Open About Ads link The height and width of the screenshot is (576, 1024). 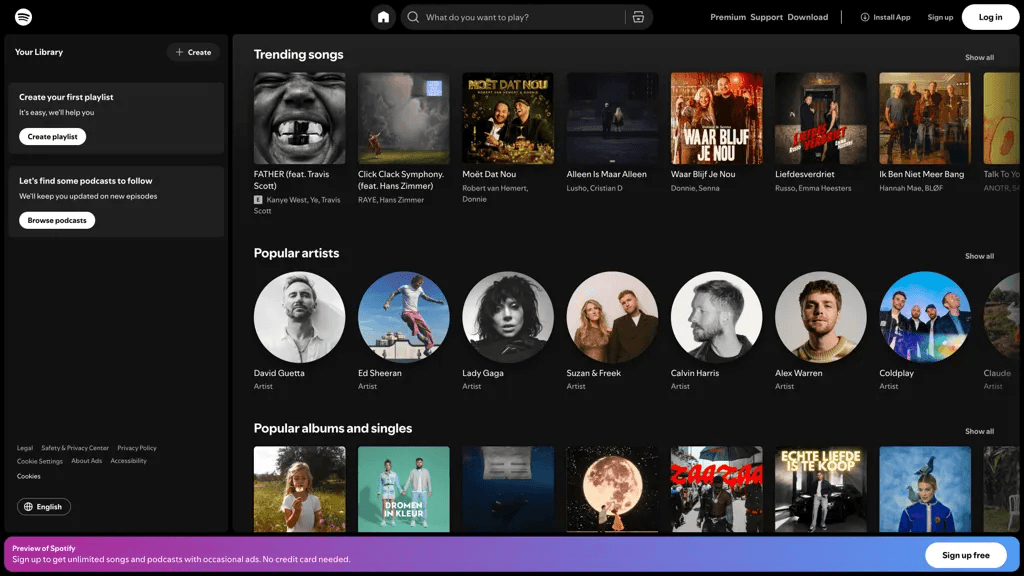(86, 461)
